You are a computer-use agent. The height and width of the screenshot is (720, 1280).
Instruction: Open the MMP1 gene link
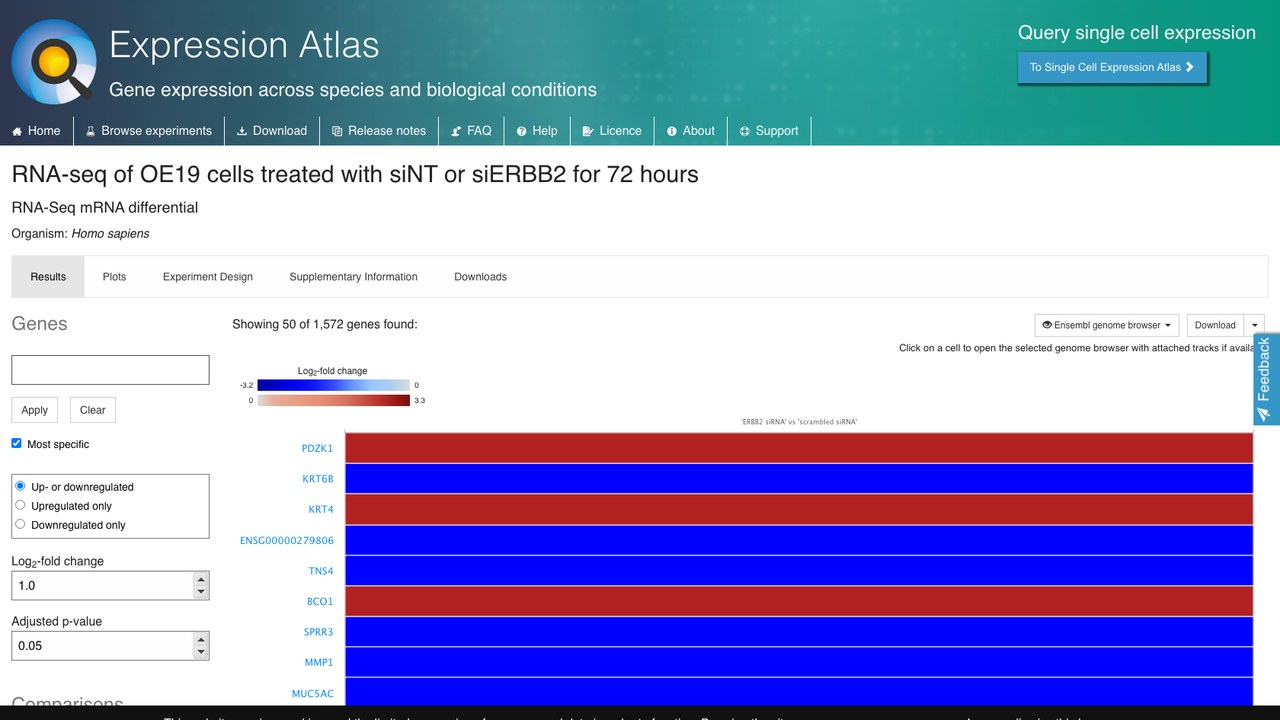(319, 663)
